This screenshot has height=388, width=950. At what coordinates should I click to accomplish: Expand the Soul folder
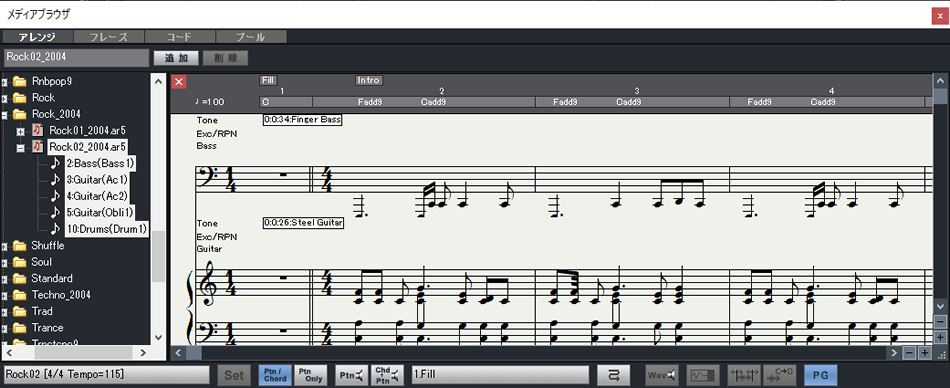5,263
